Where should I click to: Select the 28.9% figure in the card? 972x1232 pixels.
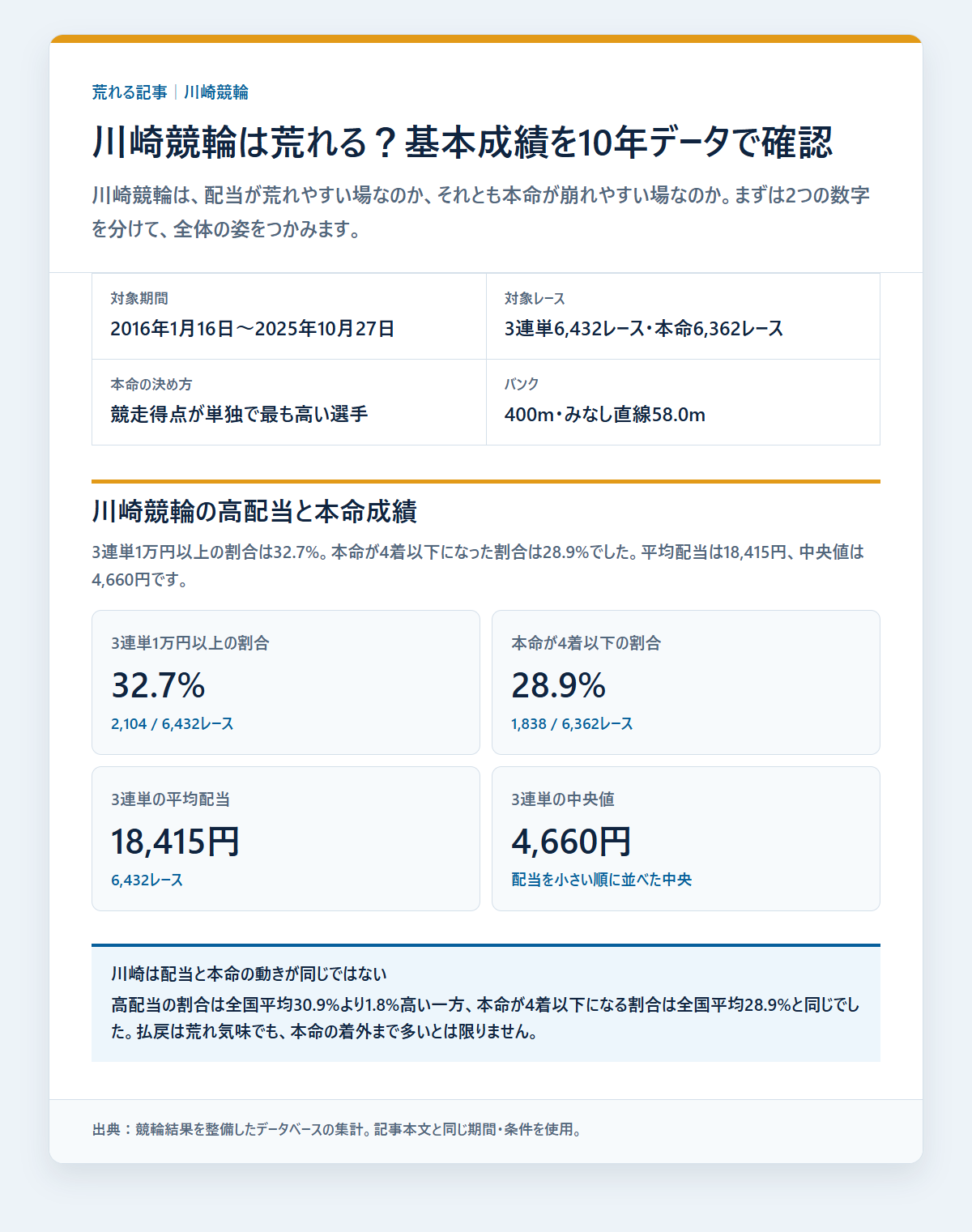(558, 685)
